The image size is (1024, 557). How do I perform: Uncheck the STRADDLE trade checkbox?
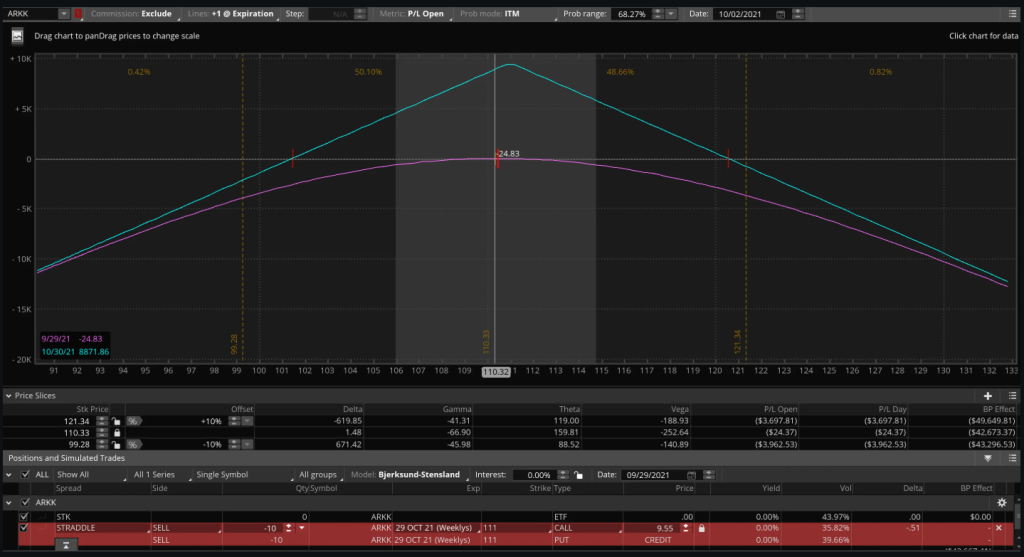(x=24, y=528)
